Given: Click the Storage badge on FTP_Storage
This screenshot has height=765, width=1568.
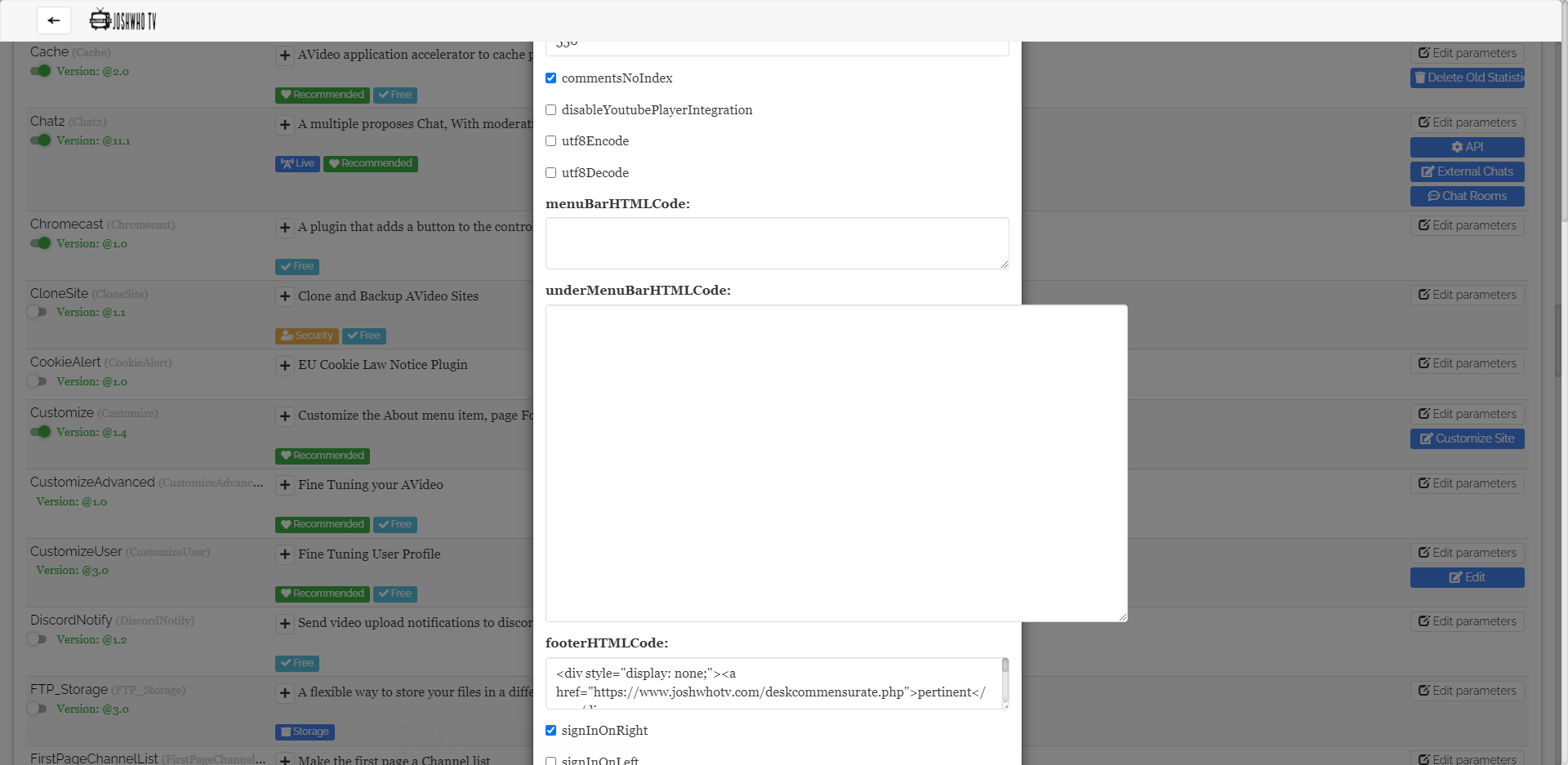Looking at the screenshot, I should (304, 732).
